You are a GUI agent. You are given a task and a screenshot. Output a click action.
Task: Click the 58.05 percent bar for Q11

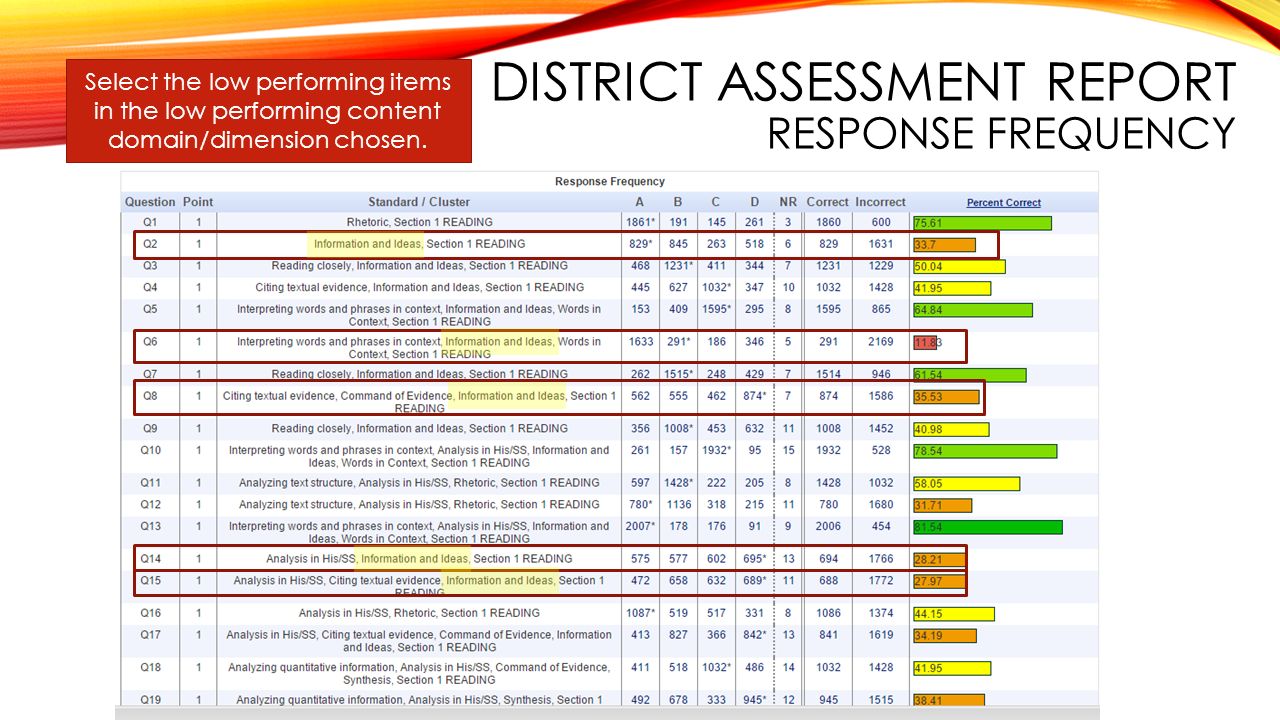pyautogui.click(x=966, y=484)
